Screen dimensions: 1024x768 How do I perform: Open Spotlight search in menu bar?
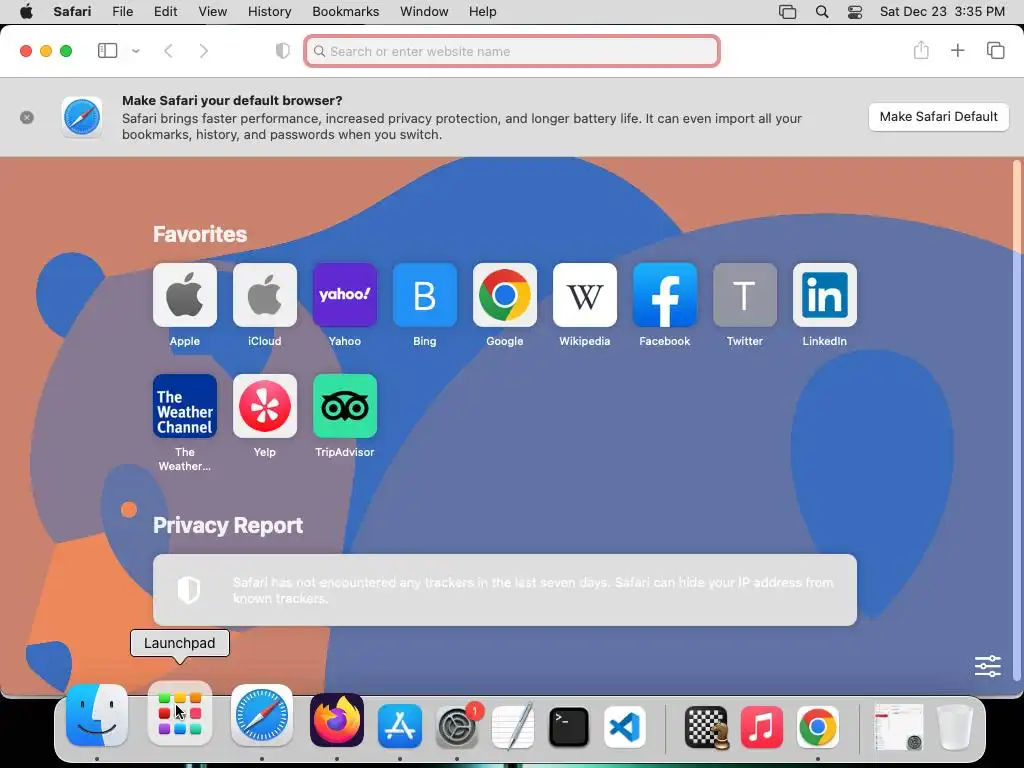point(822,12)
